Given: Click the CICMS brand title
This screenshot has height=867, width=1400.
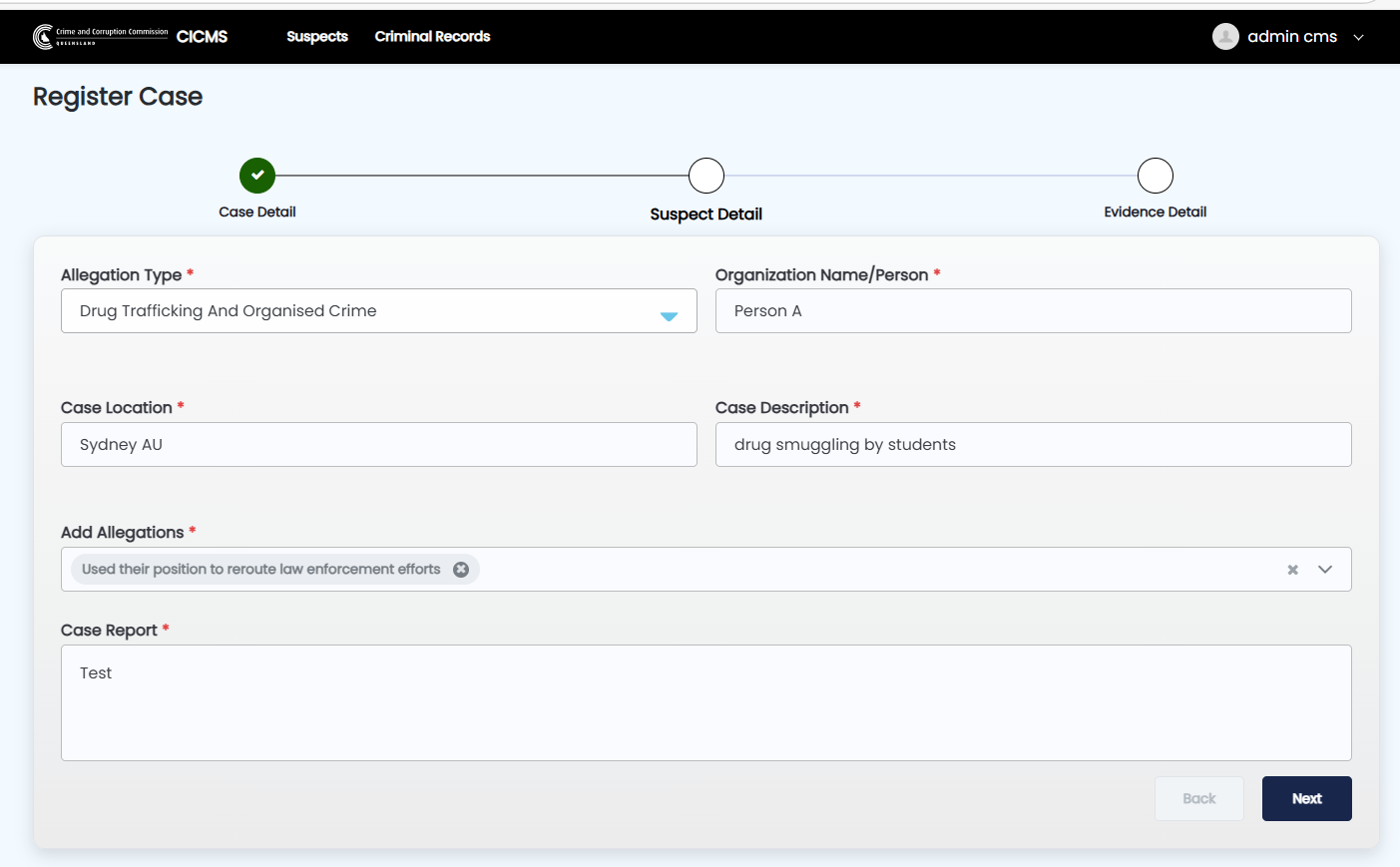Looking at the screenshot, I should (203, 37).
